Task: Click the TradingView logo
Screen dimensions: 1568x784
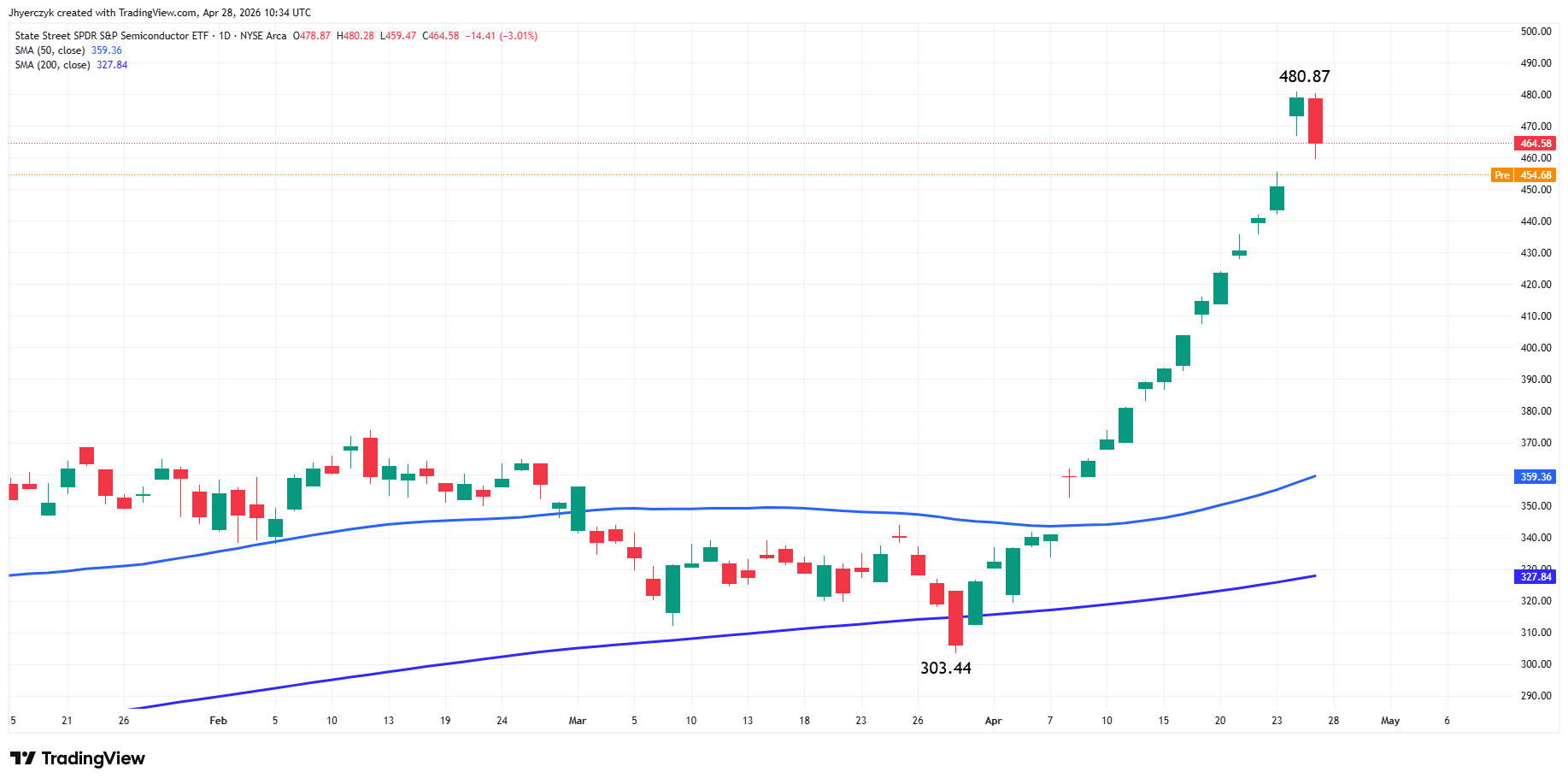Action: (78, 758)
